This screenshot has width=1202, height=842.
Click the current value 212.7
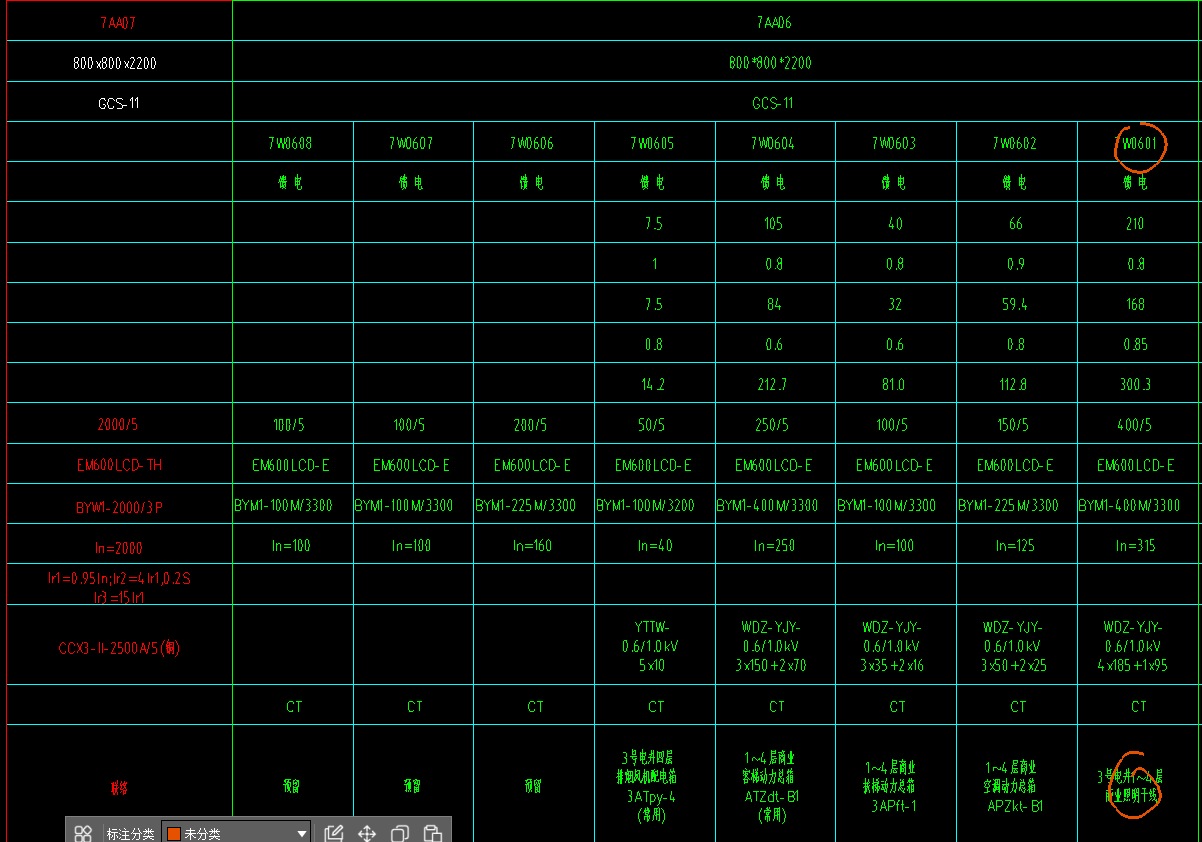pyautogui.click(x=773, y=385)
